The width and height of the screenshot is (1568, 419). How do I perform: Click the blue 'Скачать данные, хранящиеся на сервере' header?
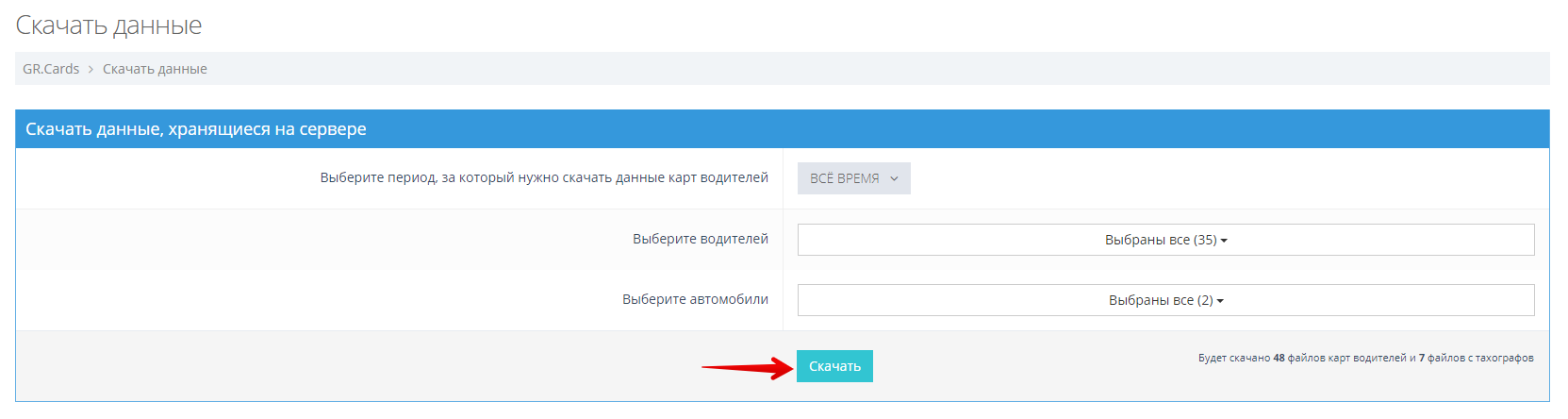(196, 129)
